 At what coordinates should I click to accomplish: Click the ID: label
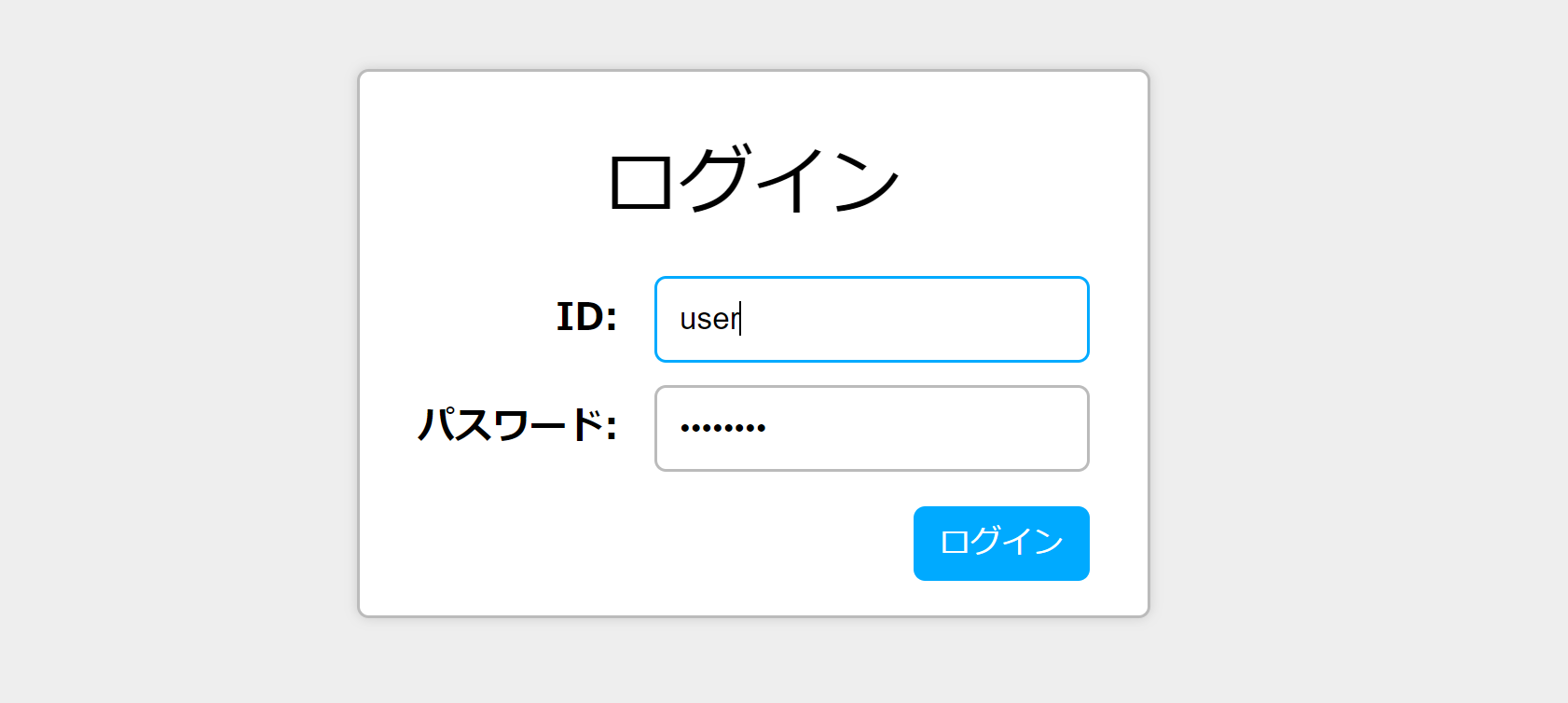[585, 317]
